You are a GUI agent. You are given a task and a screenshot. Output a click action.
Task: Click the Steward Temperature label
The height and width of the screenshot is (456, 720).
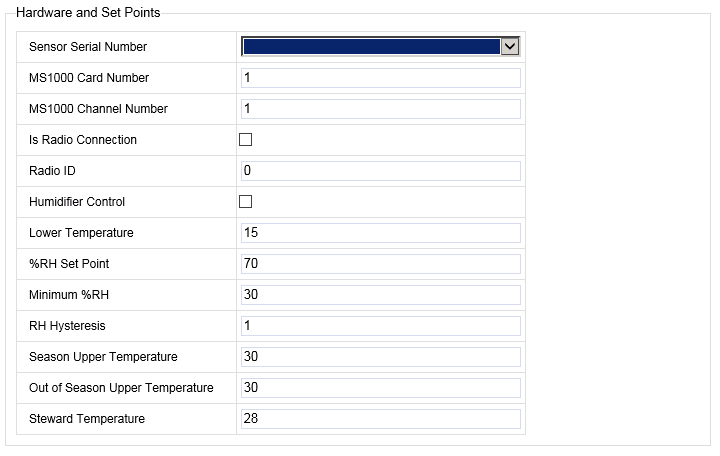tap(87, 419)
